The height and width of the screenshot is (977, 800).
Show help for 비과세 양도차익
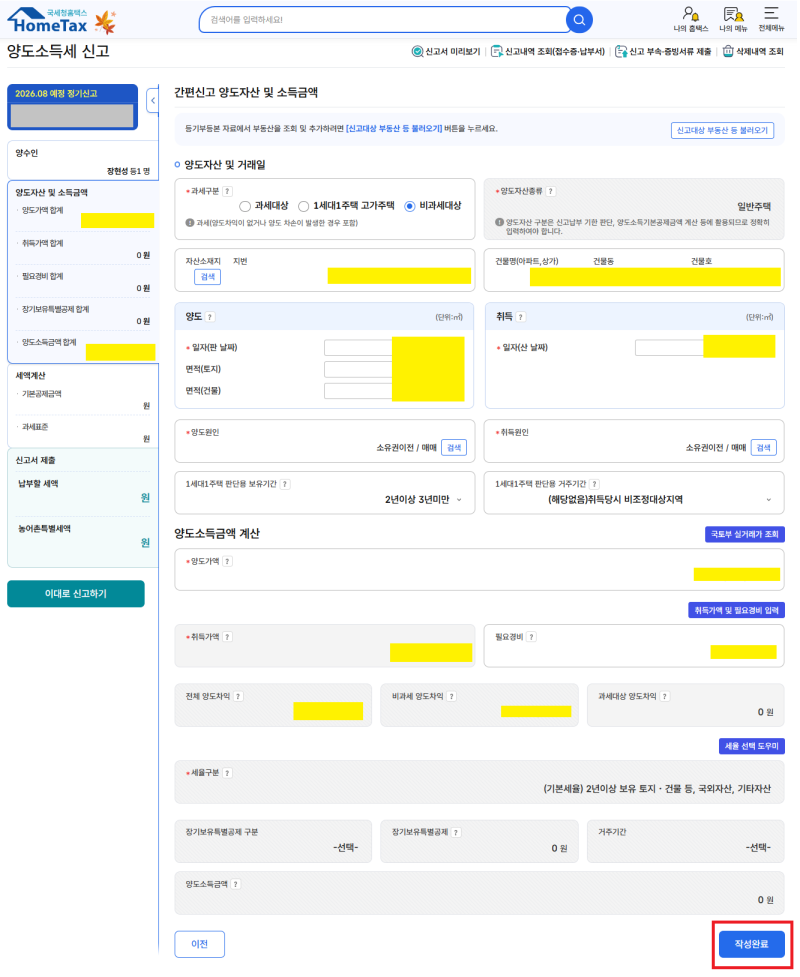[x=452, y=697]
